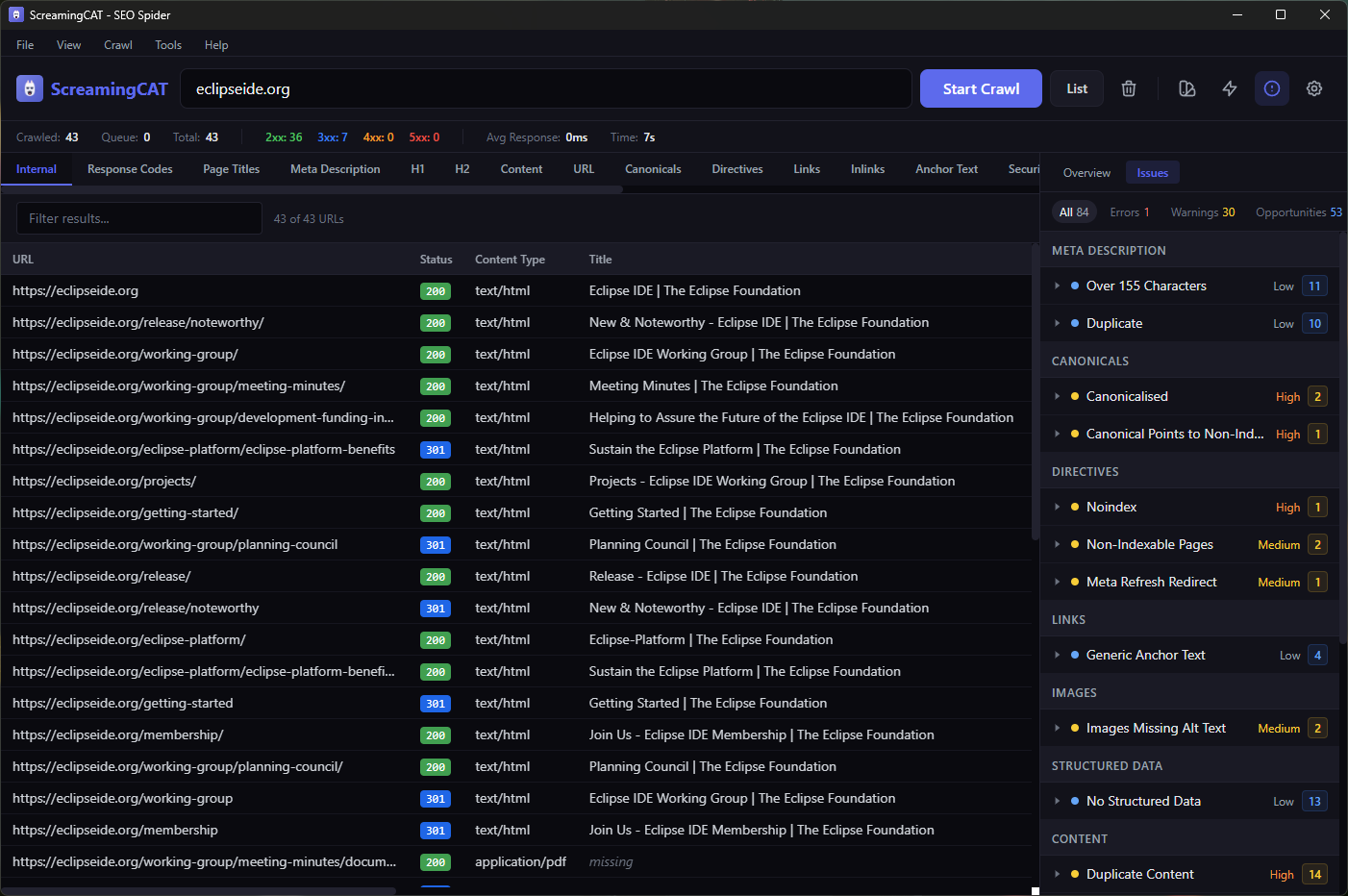Filter issues by Warnings
This screenshot has height=896, width=1348.
pos(1203,212)
